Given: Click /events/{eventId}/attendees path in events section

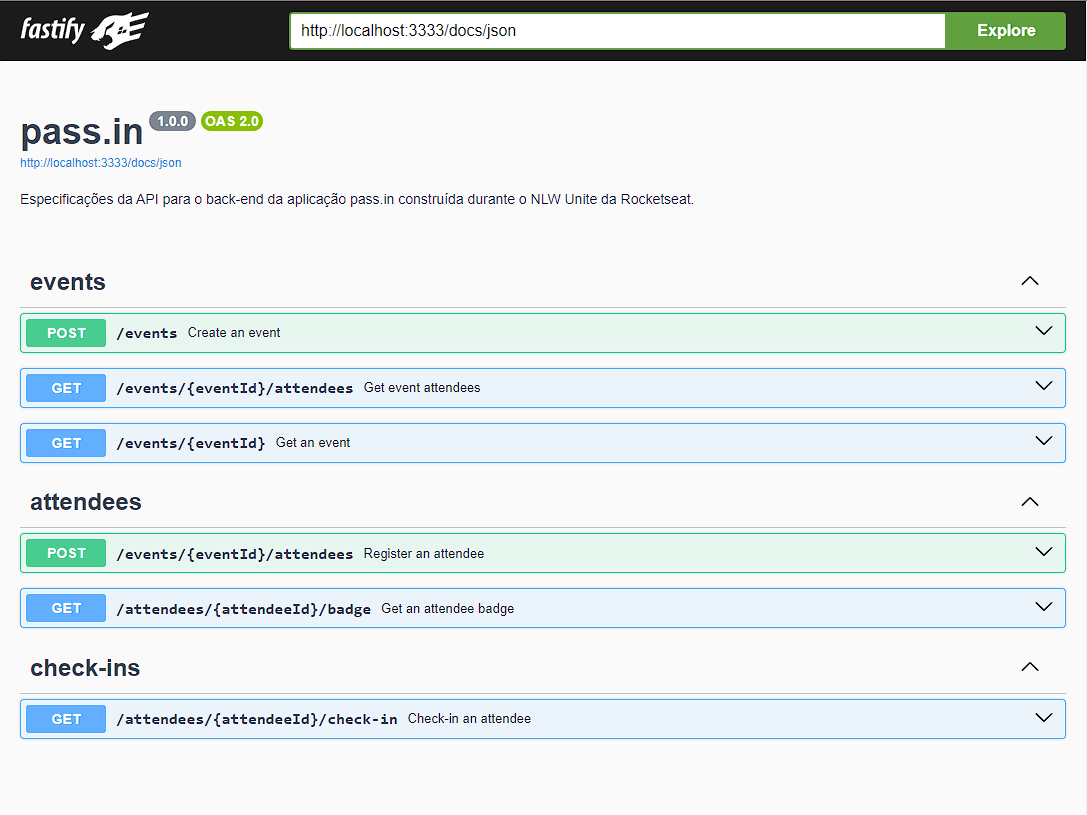Looking at the screenshot, I should tap(235, 388).
